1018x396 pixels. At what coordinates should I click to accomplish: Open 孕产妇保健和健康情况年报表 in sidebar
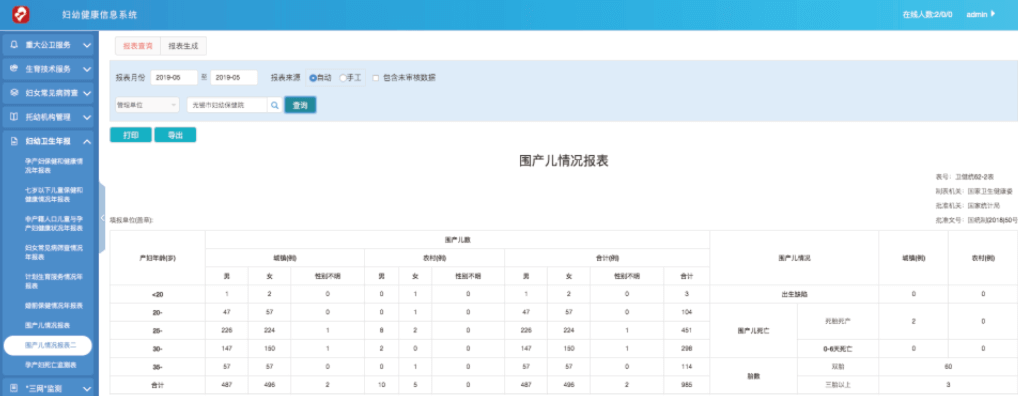(x=54, y=165)
